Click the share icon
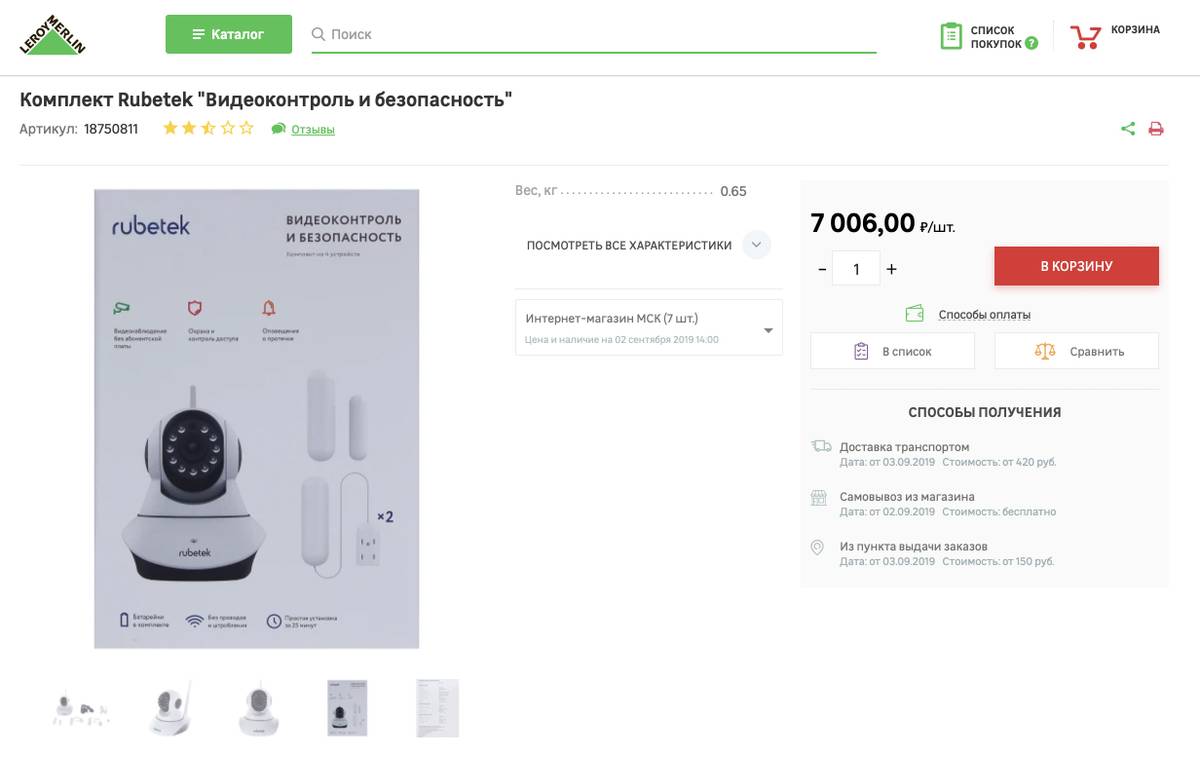This screenshot has height=759, width=1200. pos(1128,128)
